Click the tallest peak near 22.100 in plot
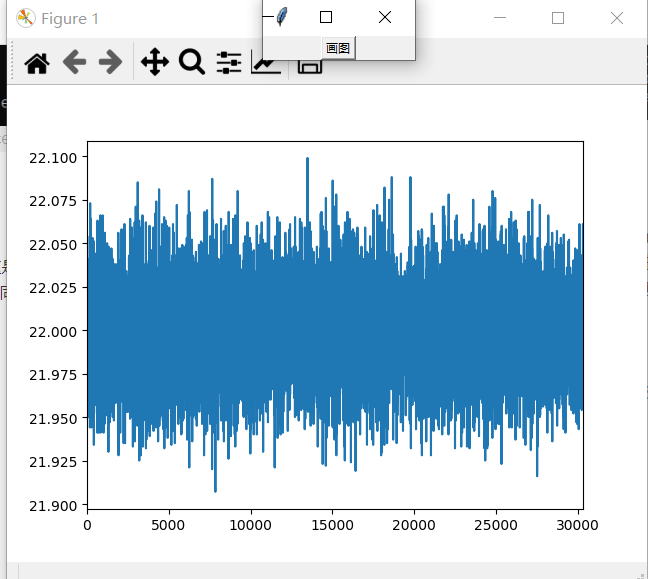Viewport: 648px width, 579px height. tap(307, 159)
